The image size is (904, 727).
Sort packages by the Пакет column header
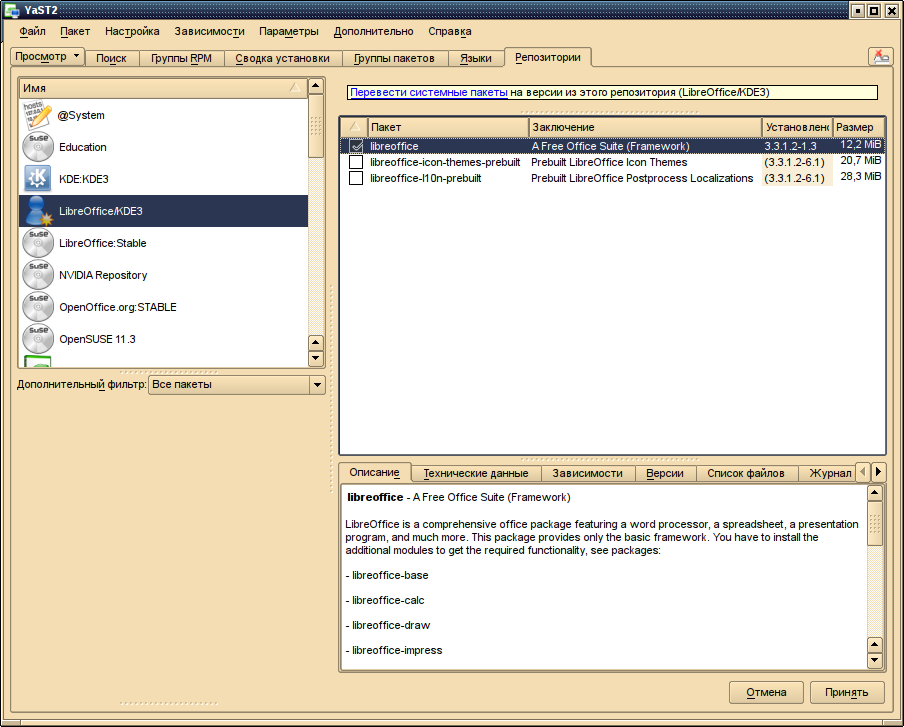[448, 127]
